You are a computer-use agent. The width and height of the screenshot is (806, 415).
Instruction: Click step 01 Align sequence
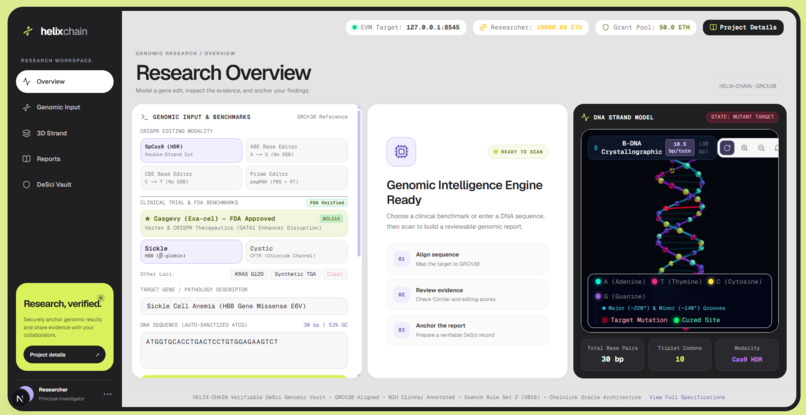point(467,259)
